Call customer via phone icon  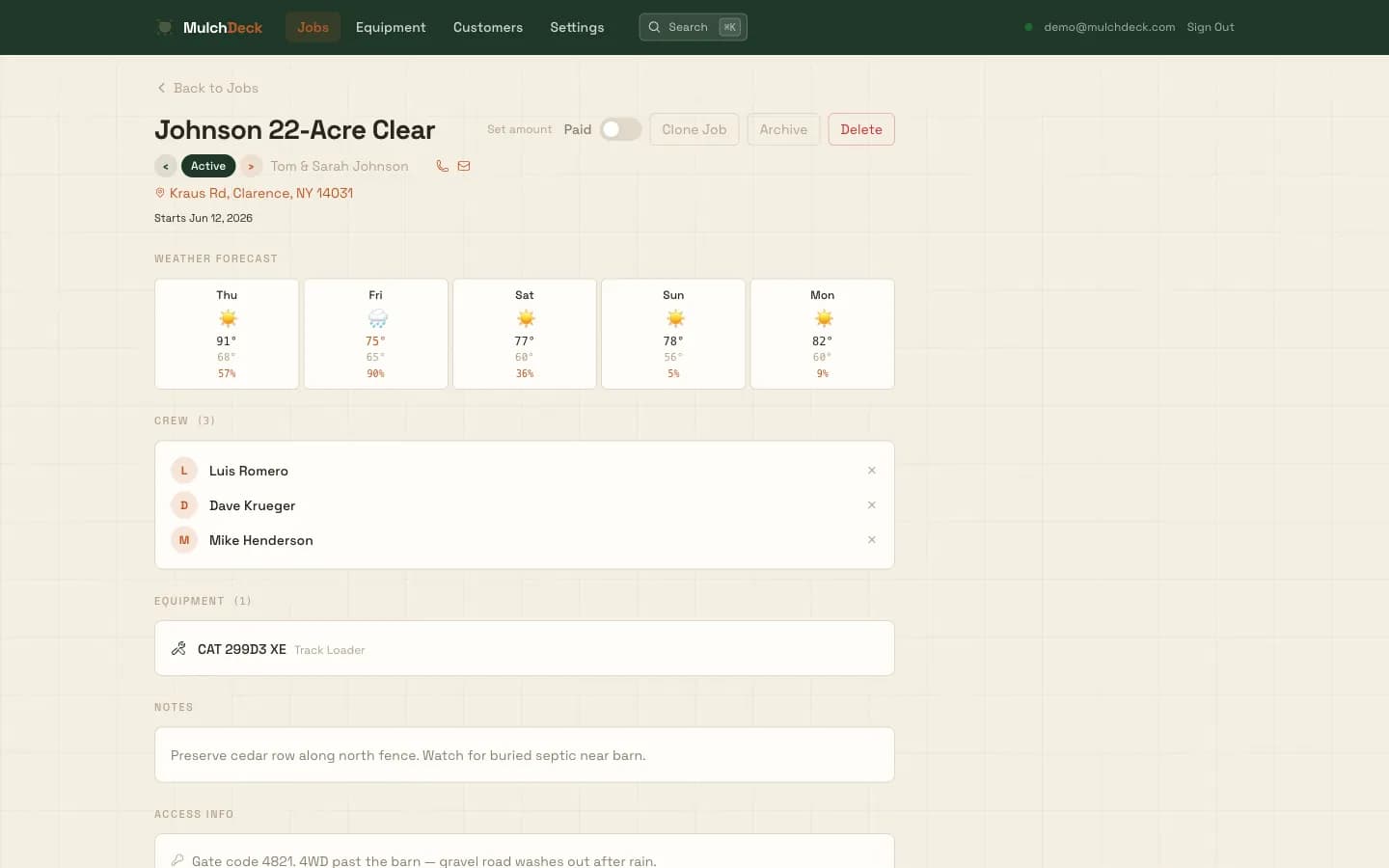442,166
